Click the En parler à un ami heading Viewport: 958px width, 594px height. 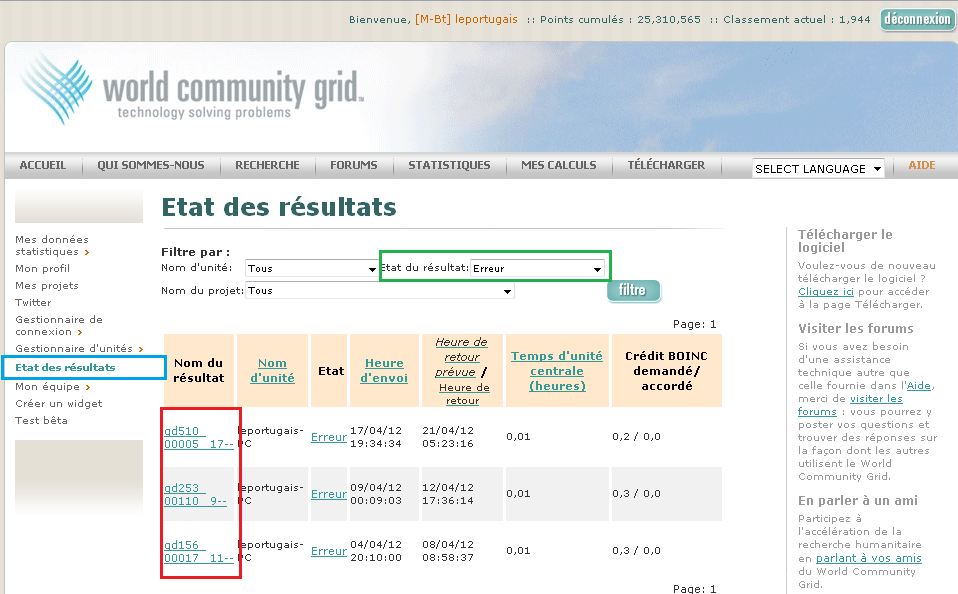point(858,501)
